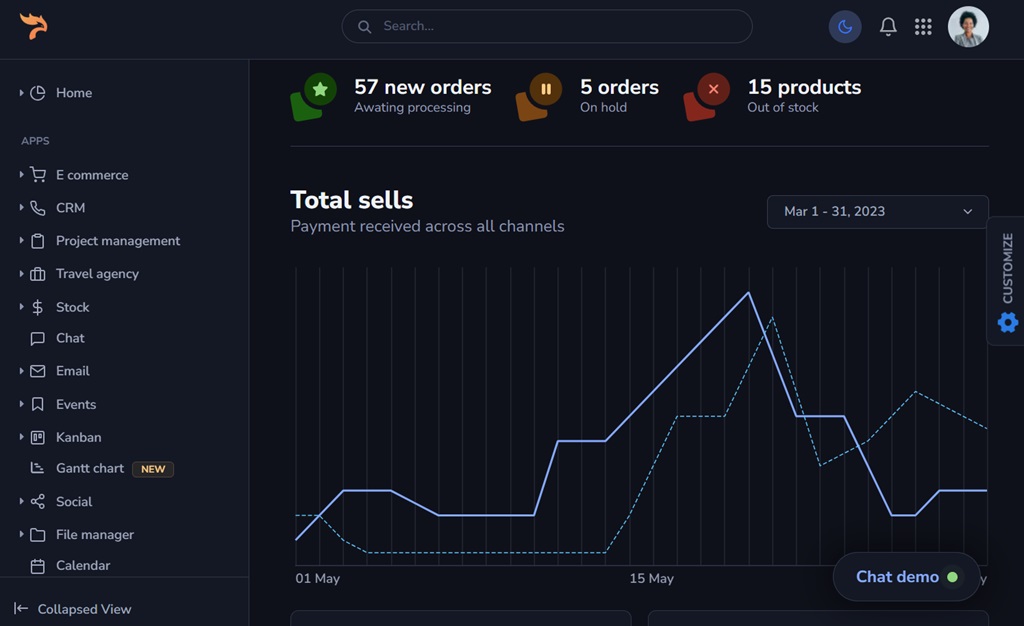This screenshot has width=1024, height=626.
Task: Click the orange pause orders on hold icon
Action: point(545,90)
